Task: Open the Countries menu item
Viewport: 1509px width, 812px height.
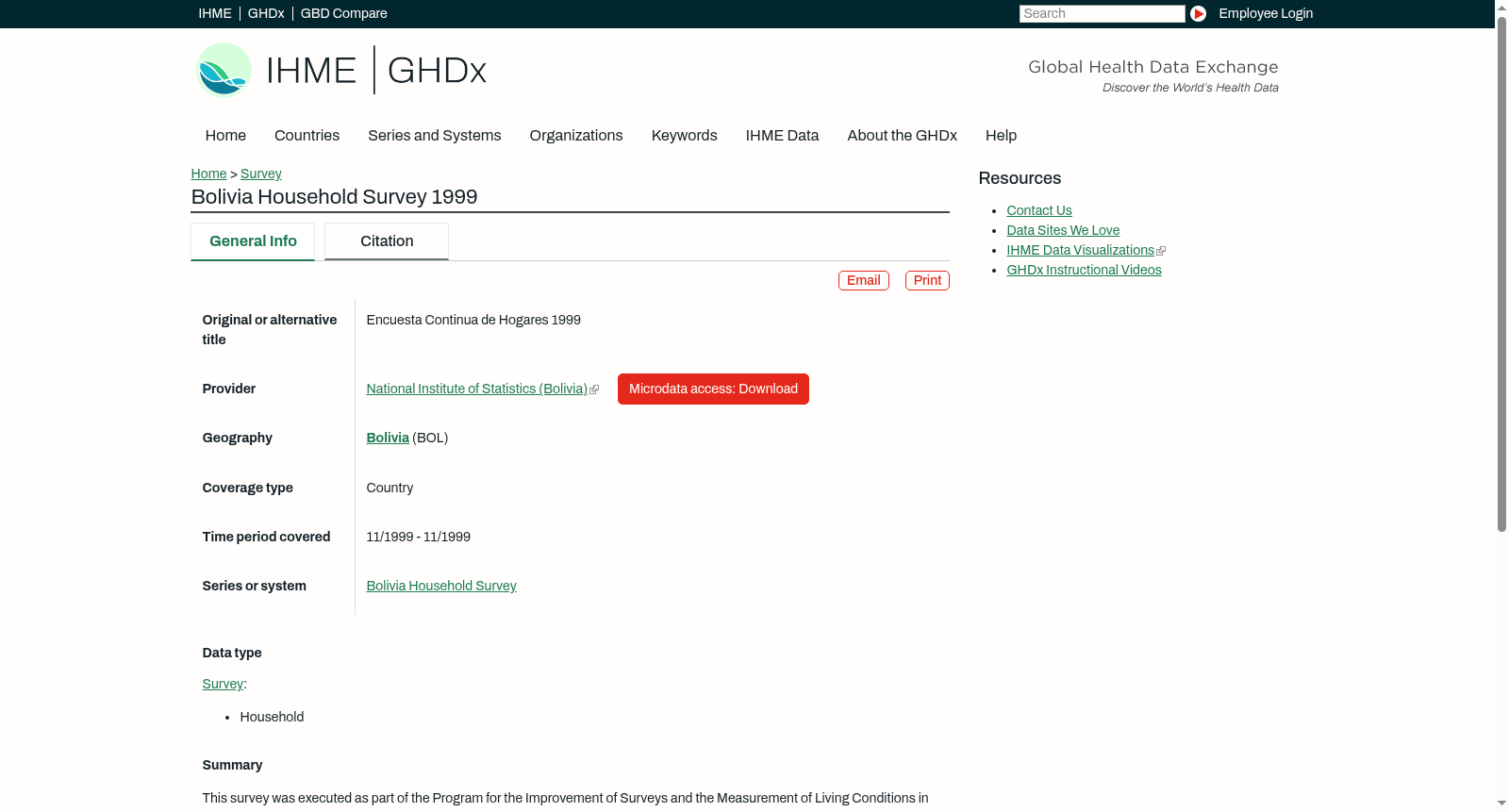Action: coord(307,136)
